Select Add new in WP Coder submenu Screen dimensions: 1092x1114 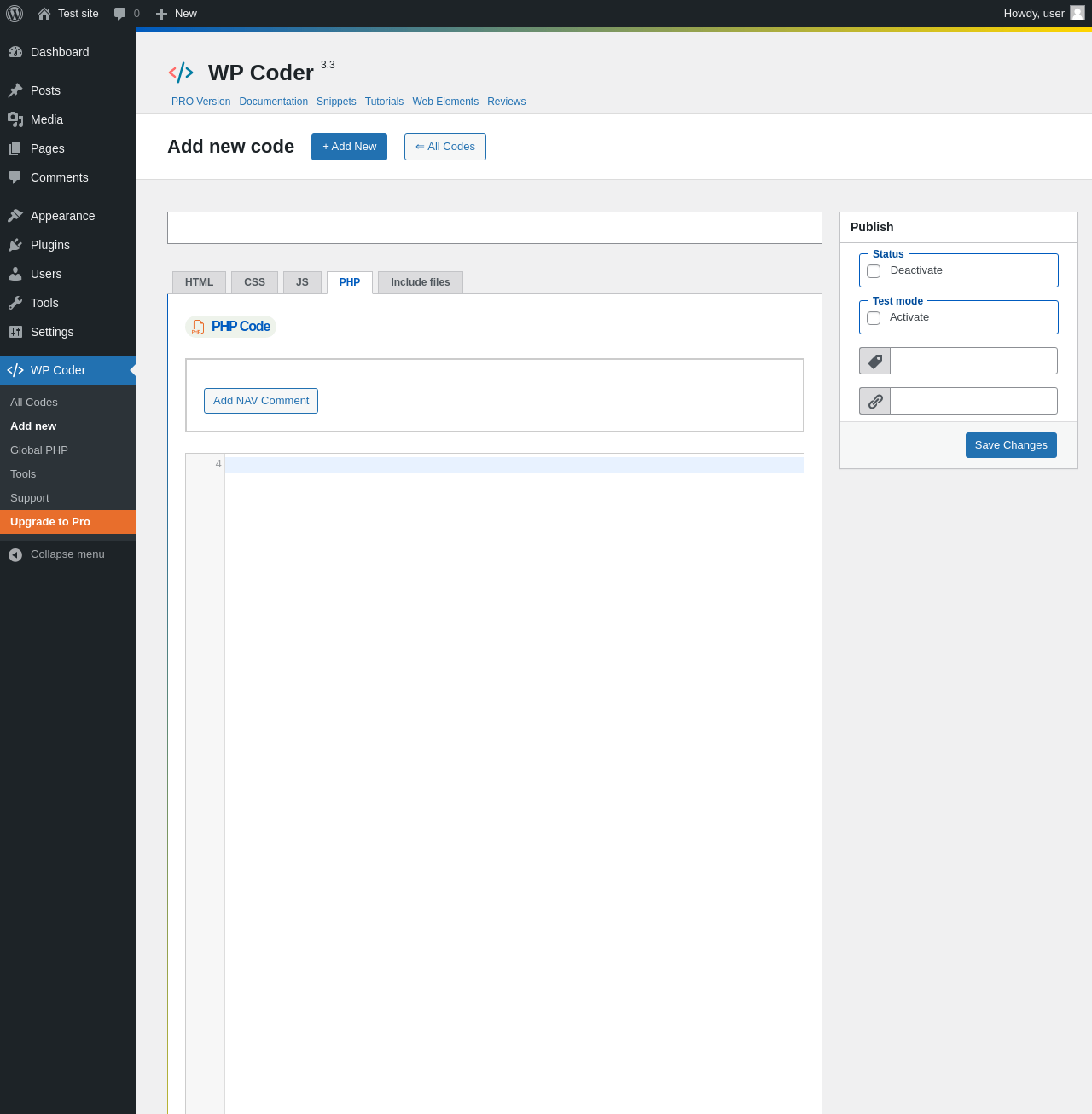pyautogui.click(x=68, y=426)
